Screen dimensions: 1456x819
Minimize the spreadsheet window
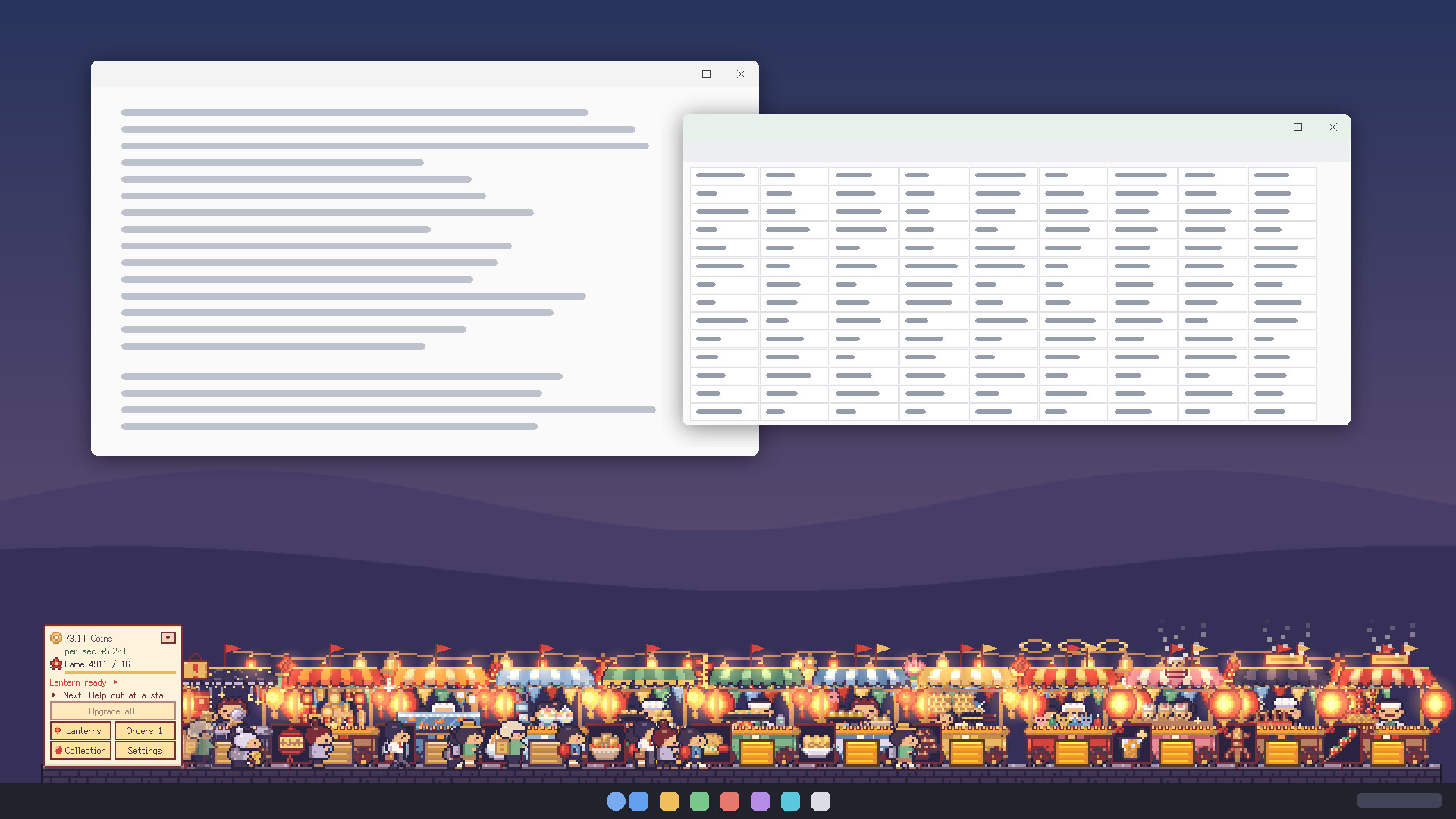[1263, 127]
